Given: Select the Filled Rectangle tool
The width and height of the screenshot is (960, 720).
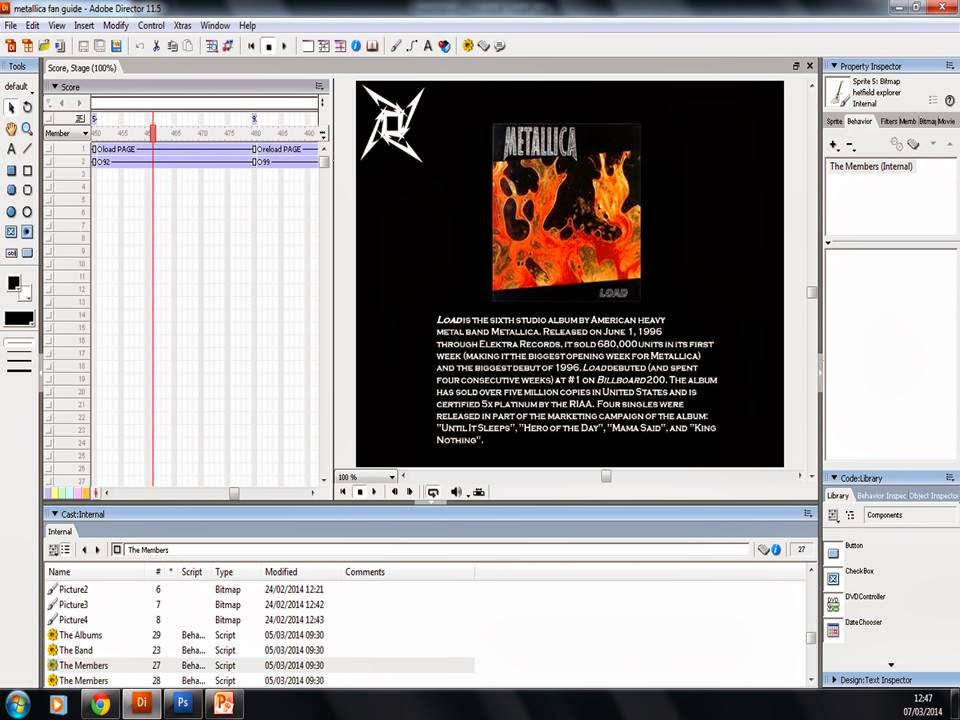Looking at the screenshot, I should (x=11, y=170).
